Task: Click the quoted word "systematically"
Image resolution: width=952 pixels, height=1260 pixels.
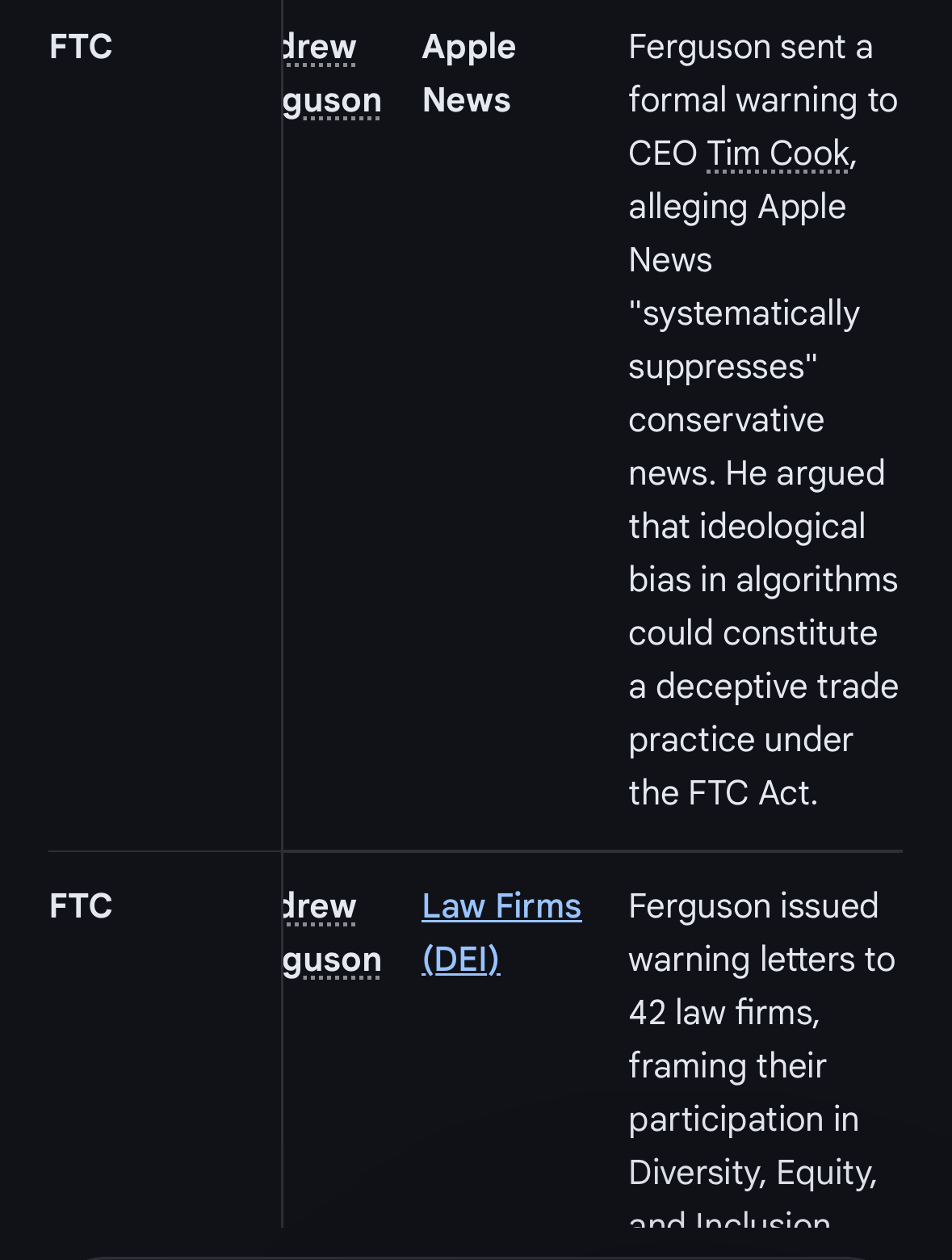Action: point(750,313)
